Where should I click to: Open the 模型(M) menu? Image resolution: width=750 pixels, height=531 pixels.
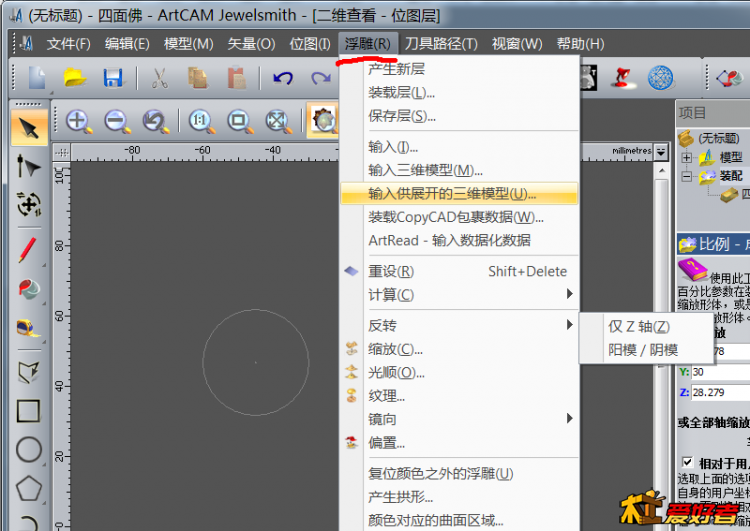188,44
